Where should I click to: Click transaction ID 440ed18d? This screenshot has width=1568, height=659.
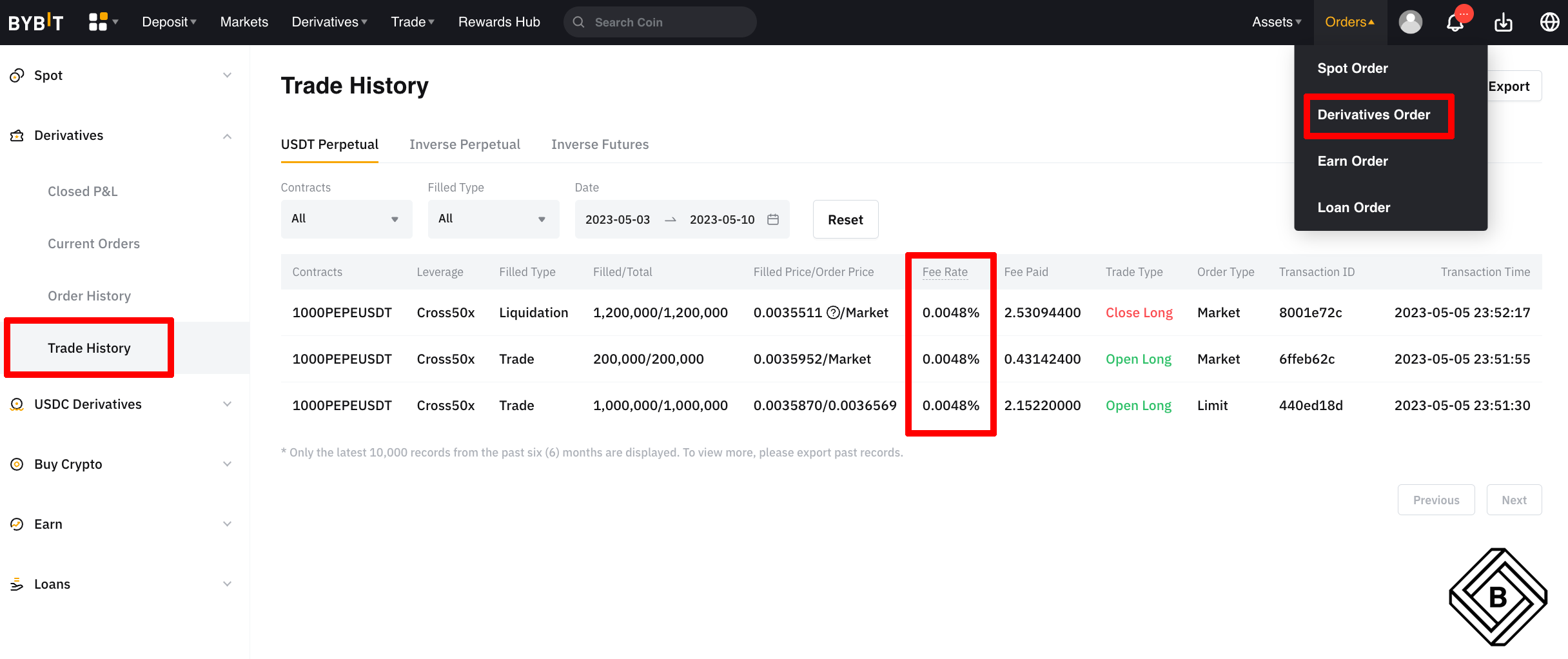[1311, 406]
